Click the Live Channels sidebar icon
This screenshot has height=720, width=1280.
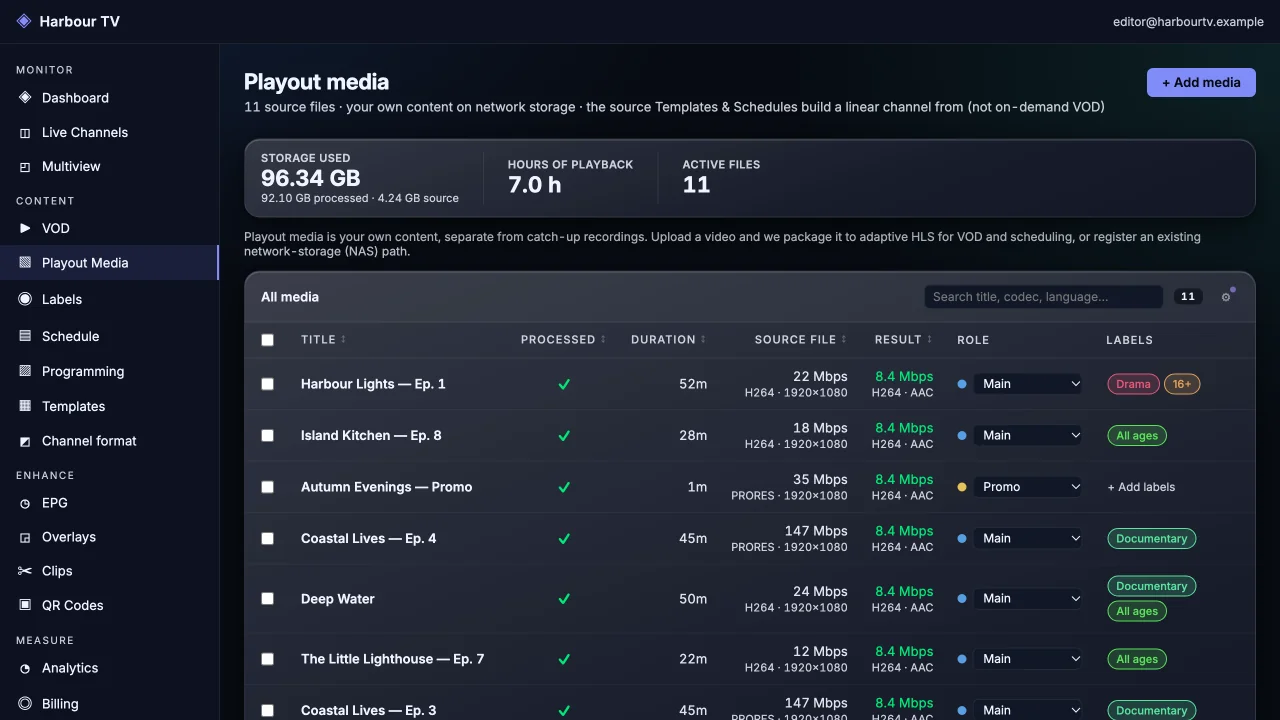pos(25,133)
